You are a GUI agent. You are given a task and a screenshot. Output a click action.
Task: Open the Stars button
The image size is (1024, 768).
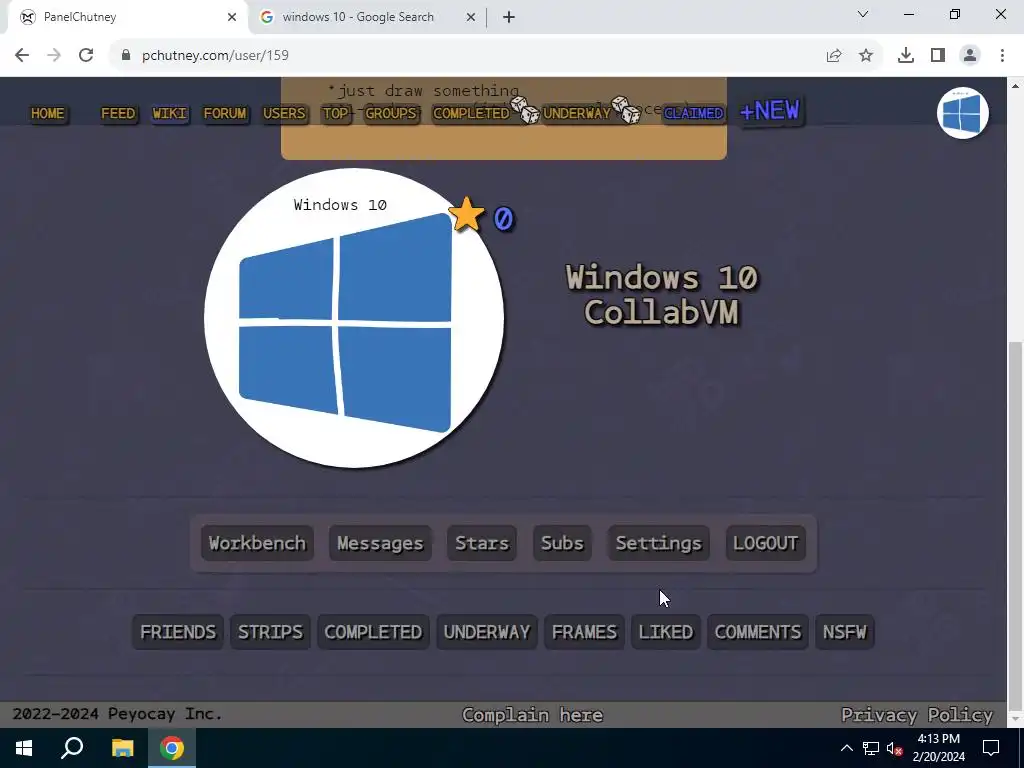point(482,543)
